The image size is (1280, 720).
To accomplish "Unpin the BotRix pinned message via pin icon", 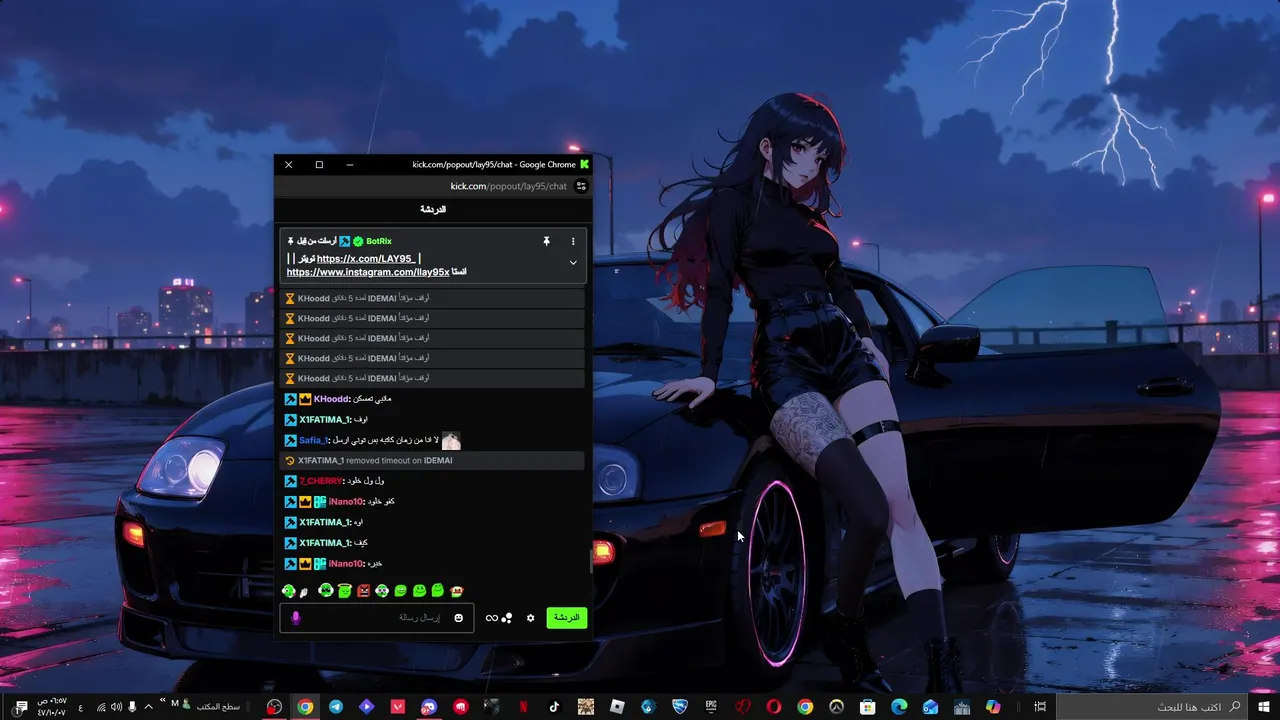I will tap(546, 241).
